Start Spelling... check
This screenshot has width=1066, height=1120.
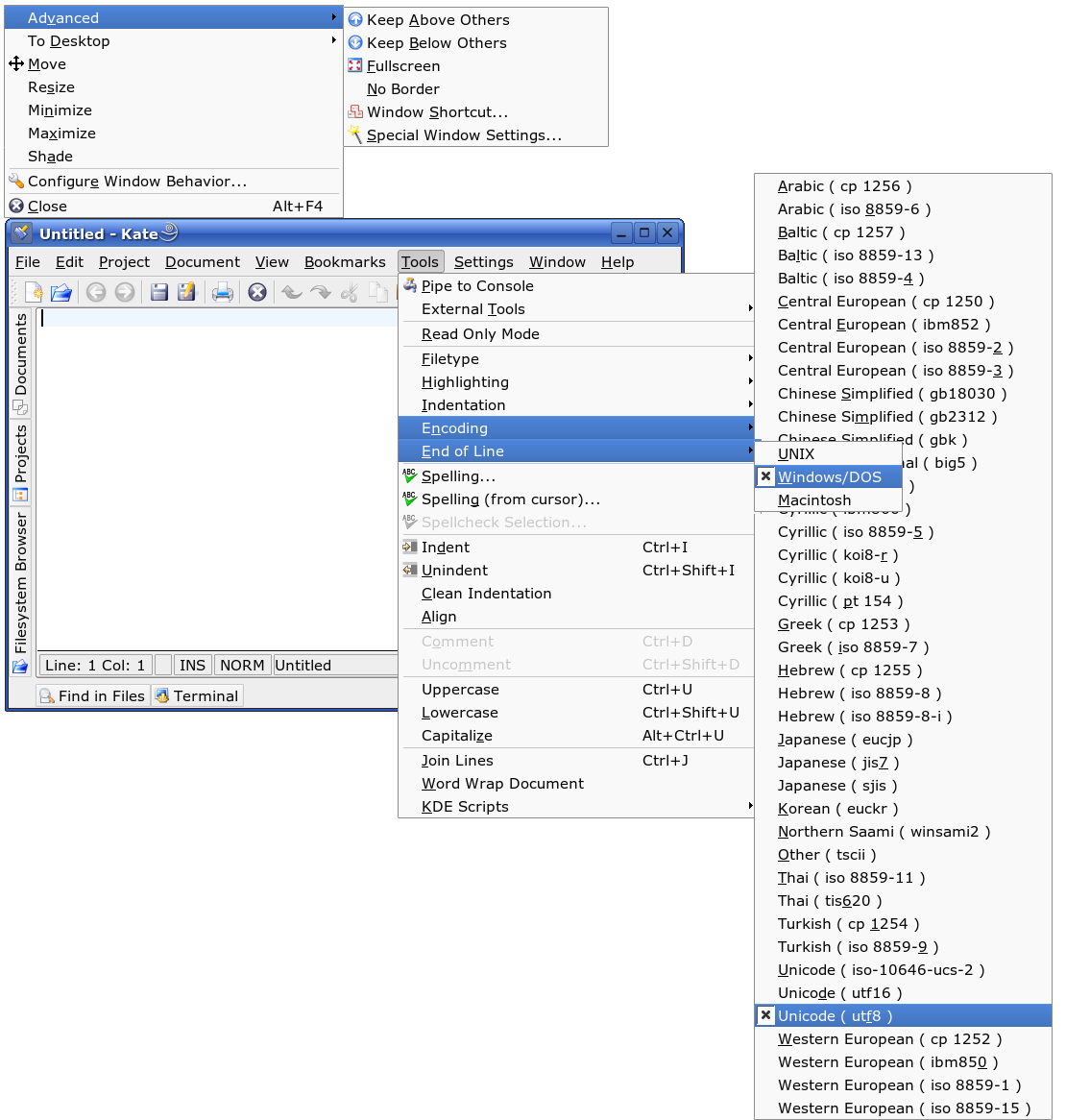pos(576,475)
